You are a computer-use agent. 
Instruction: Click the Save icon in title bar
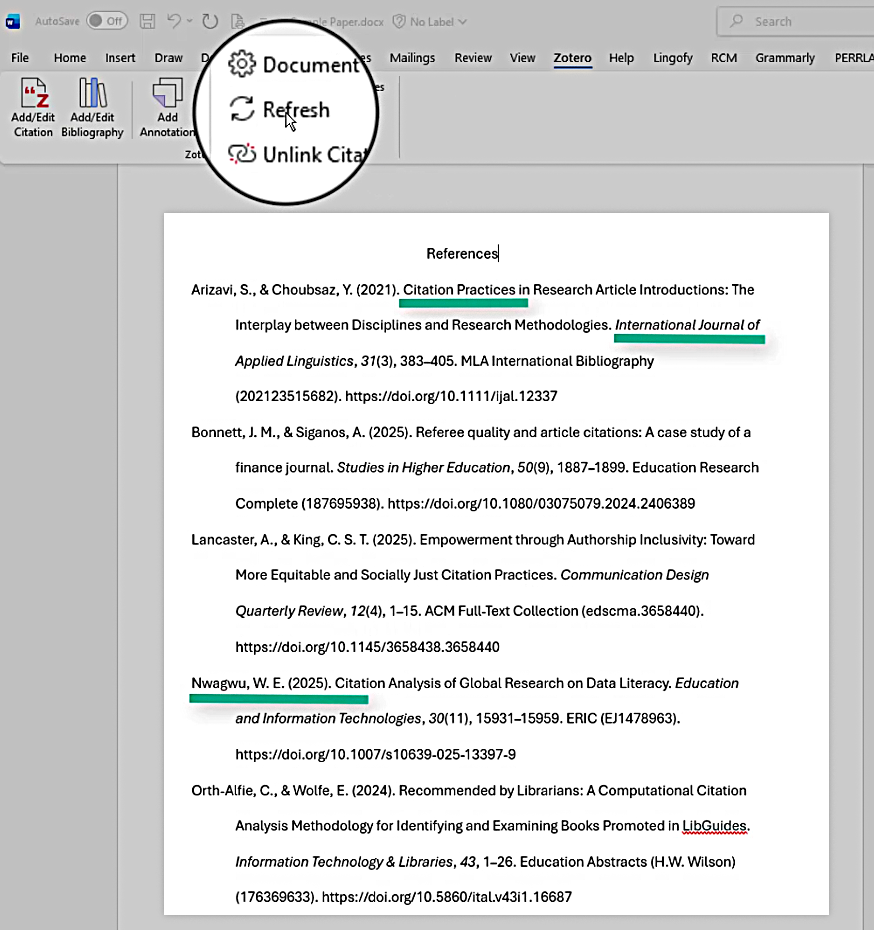coord(147,21)
